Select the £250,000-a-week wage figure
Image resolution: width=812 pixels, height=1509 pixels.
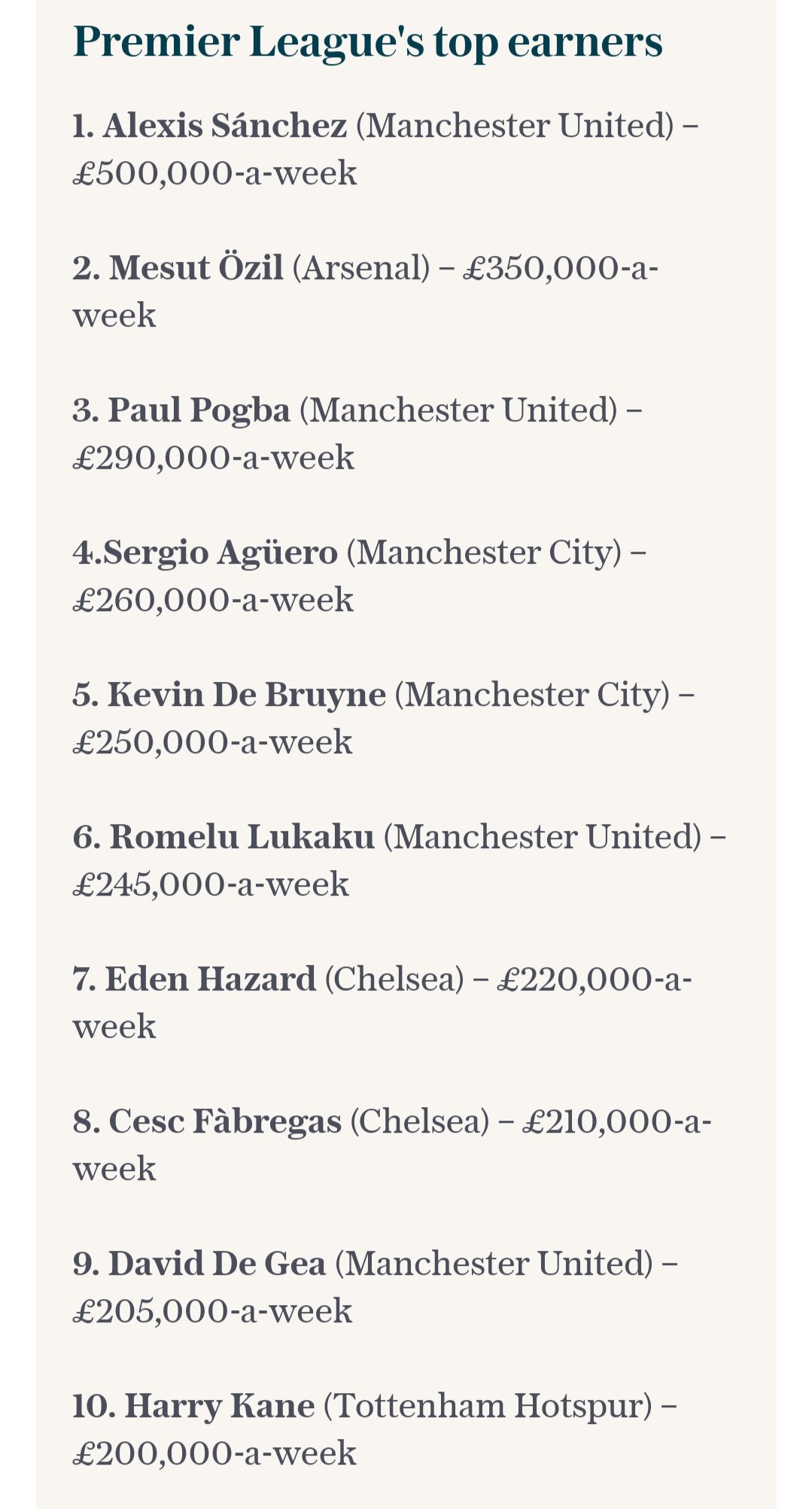coord(212,743)
